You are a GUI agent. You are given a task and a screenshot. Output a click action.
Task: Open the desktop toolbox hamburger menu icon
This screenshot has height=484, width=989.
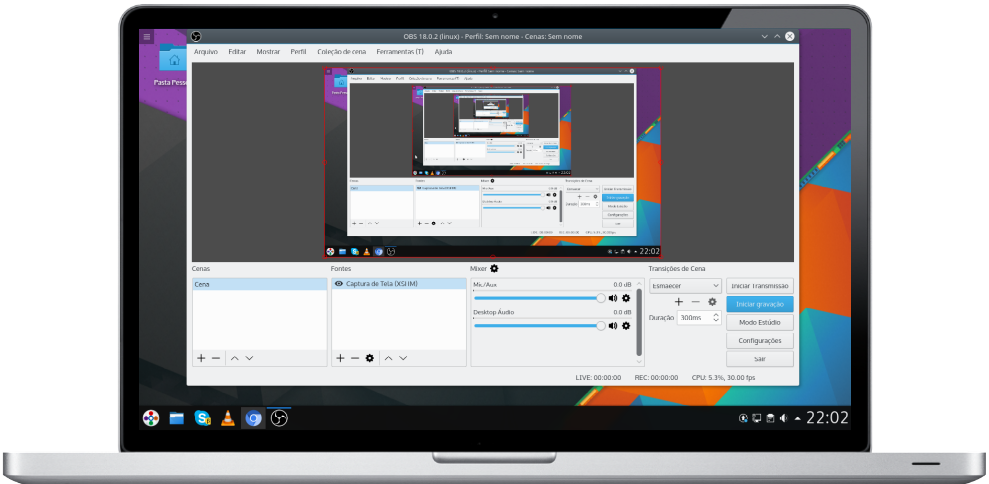tap(147, 36)
